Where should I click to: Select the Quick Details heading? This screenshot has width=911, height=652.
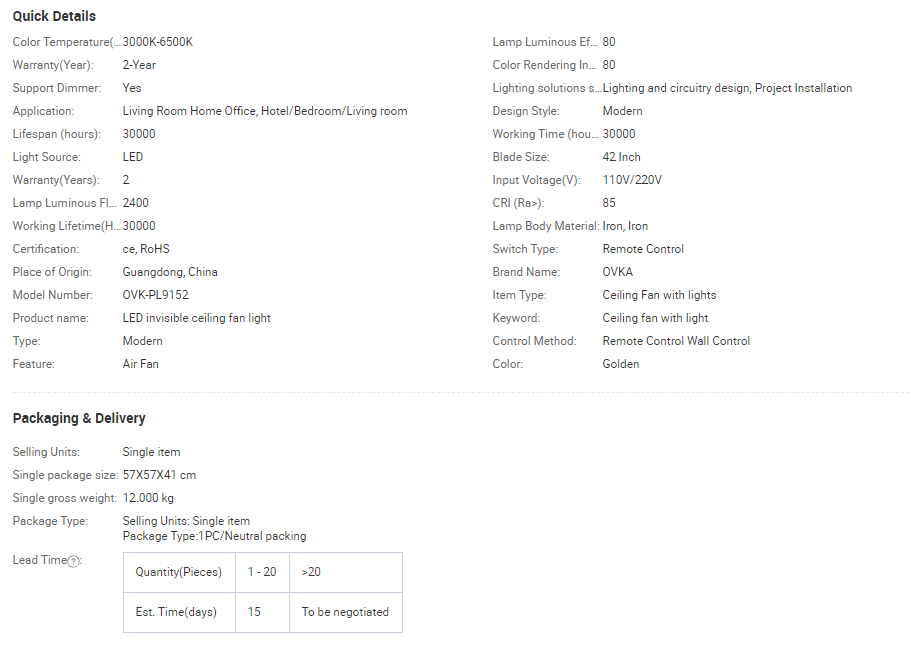55,16
